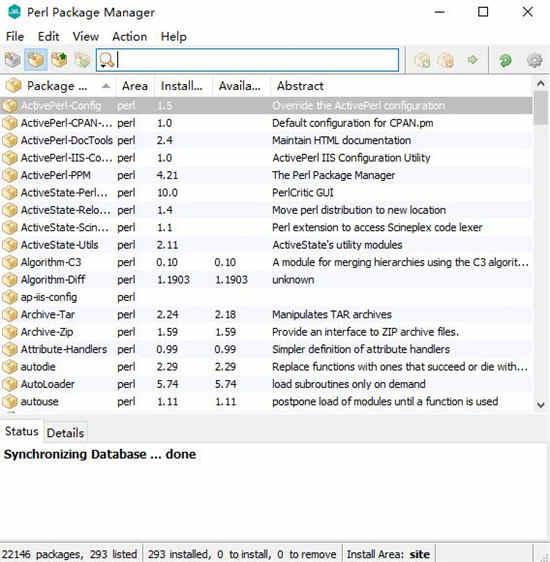Click the package icon beside Archive-Tar
This screenshot has width=550, height=562.
tap(10, 315)
